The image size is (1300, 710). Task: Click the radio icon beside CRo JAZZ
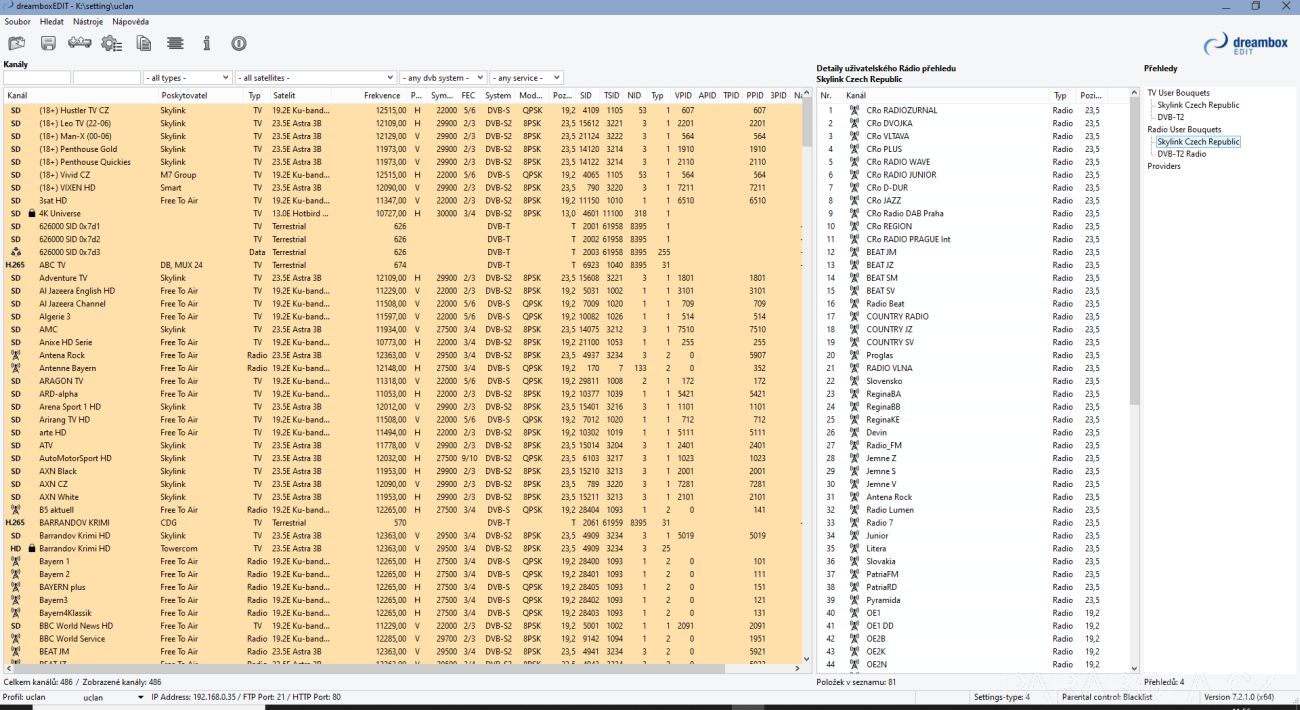[854, 200]
